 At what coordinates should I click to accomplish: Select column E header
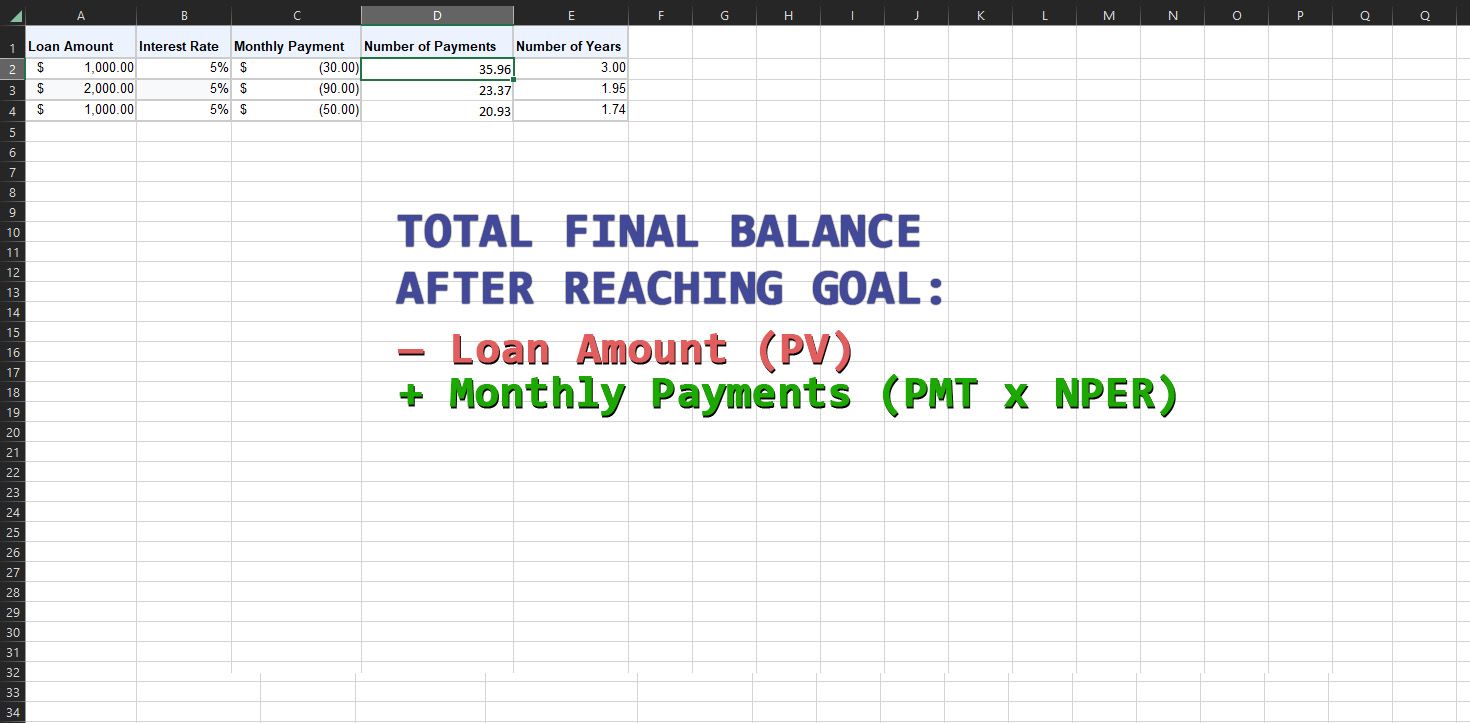pos(571,15)
